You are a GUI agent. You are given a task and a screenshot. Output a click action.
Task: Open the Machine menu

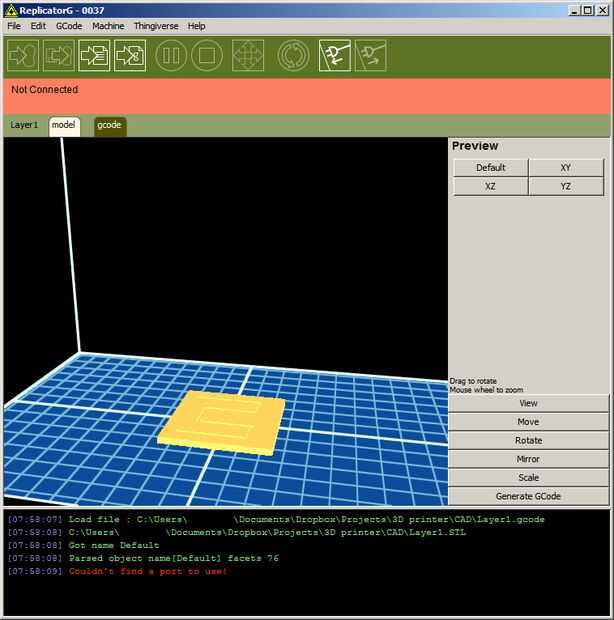point(108,26)
